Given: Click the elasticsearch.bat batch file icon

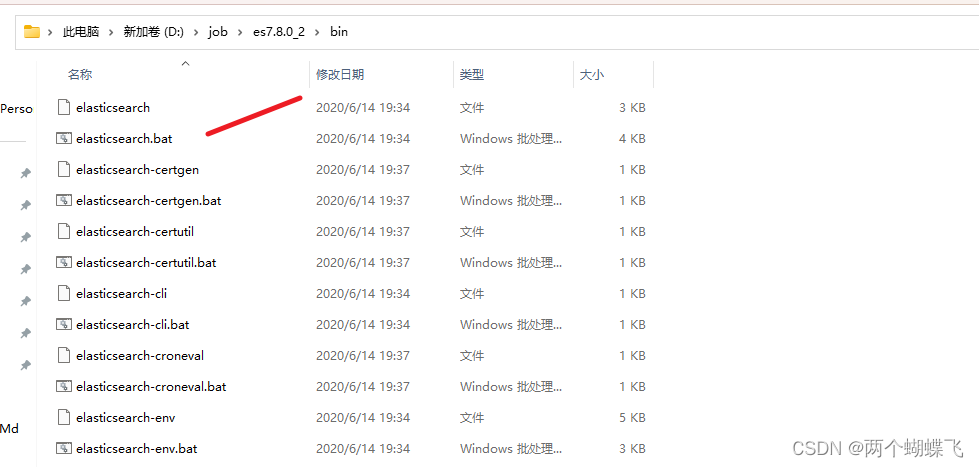Looking at the screenshot, I should [x=63, y=139].
